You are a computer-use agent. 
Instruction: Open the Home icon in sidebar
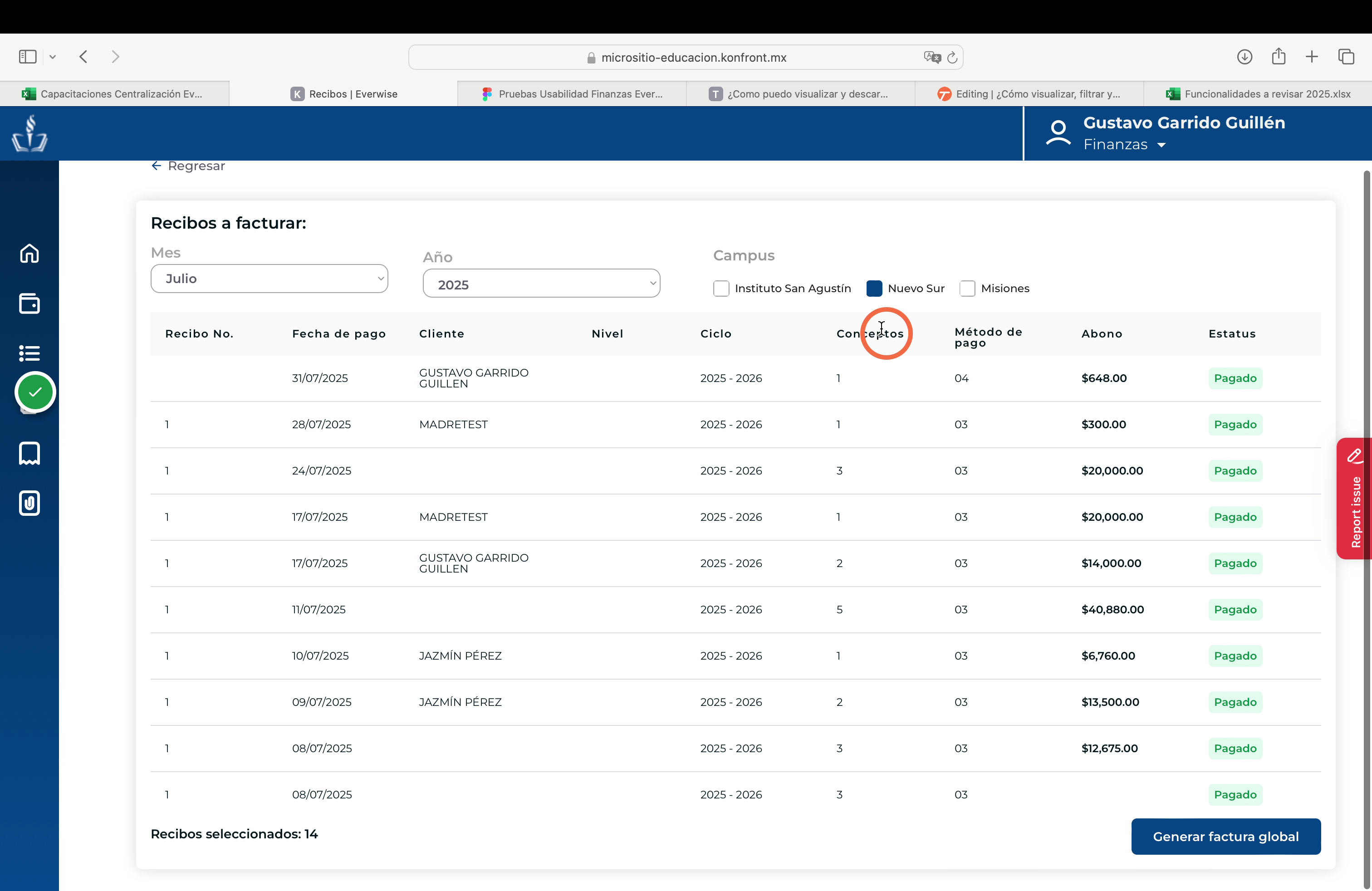point(29,254)
